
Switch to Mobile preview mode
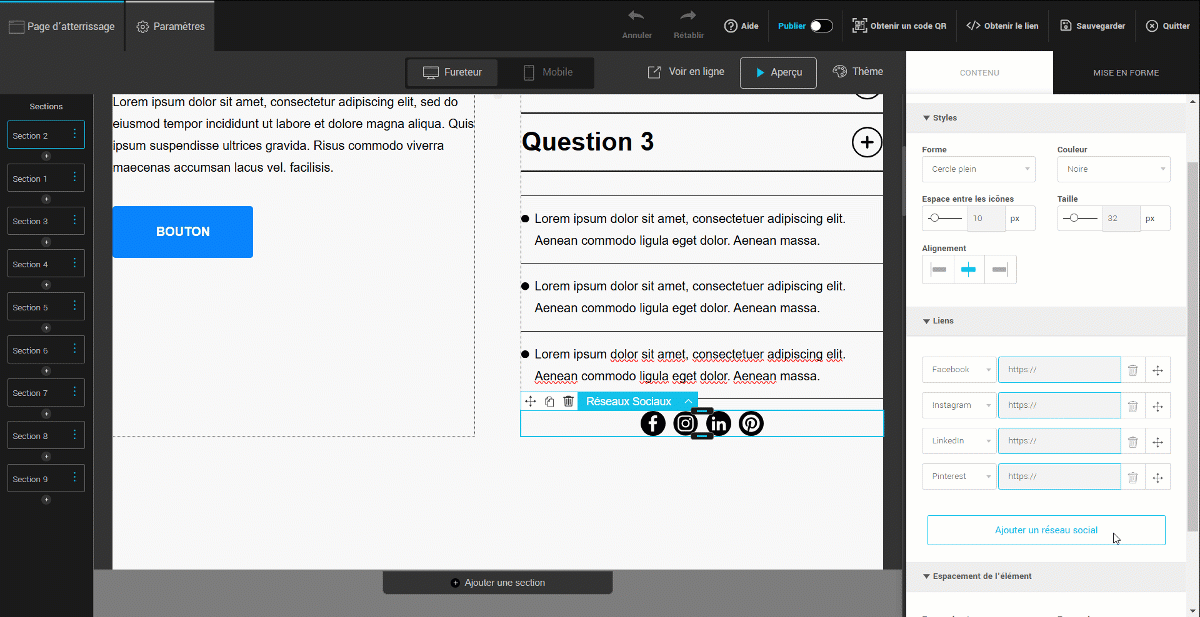[548, 73]
